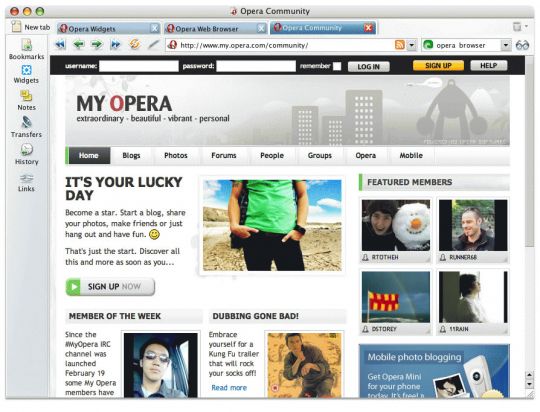Open the Kung Fu trailer thumbnail
The image size is (540, 412).
tap(304, 365)
